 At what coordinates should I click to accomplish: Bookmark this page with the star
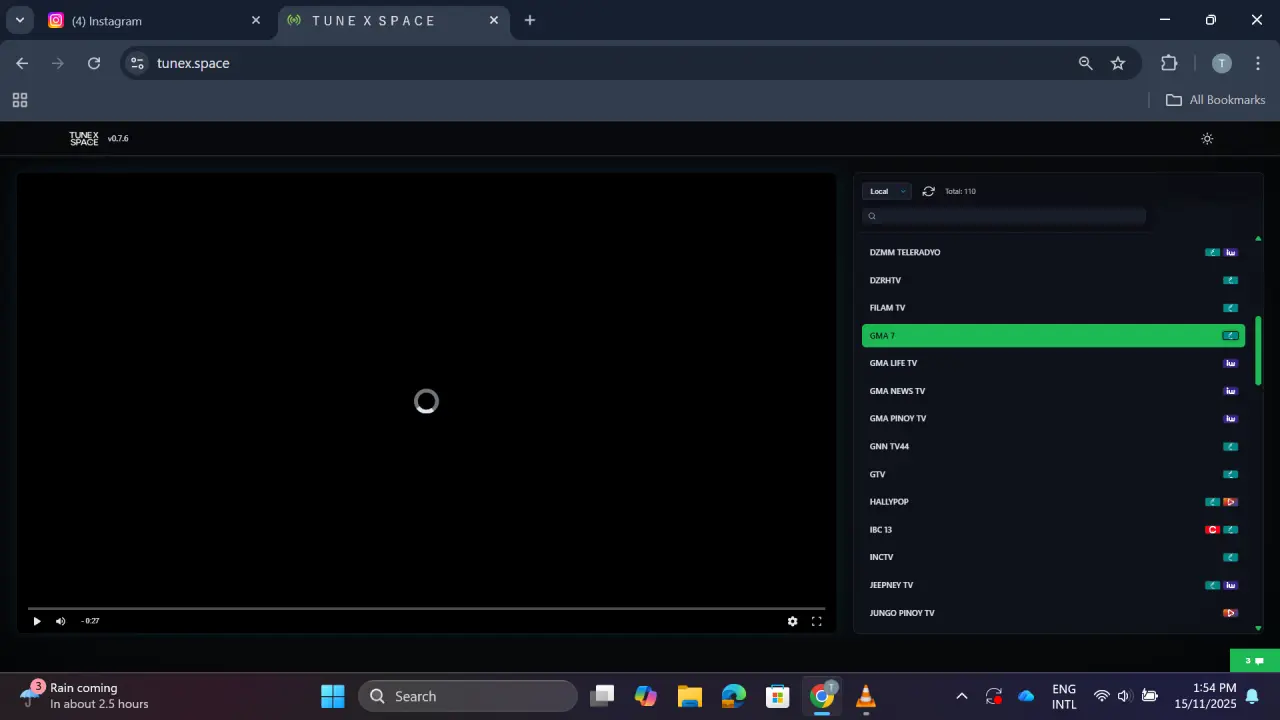1118,63
